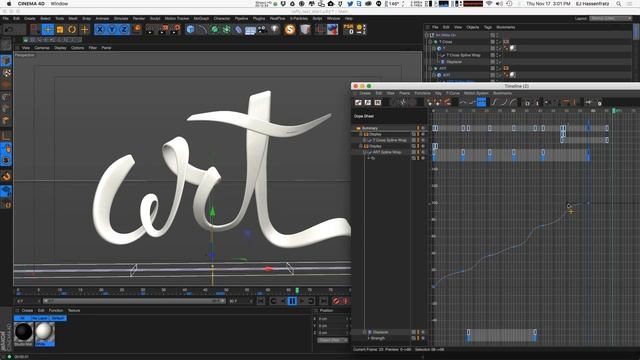Click the lock icon in Timeline toolbar
Image resolution: width=640 pixels, height=360 pixels.
coord(527,103)
